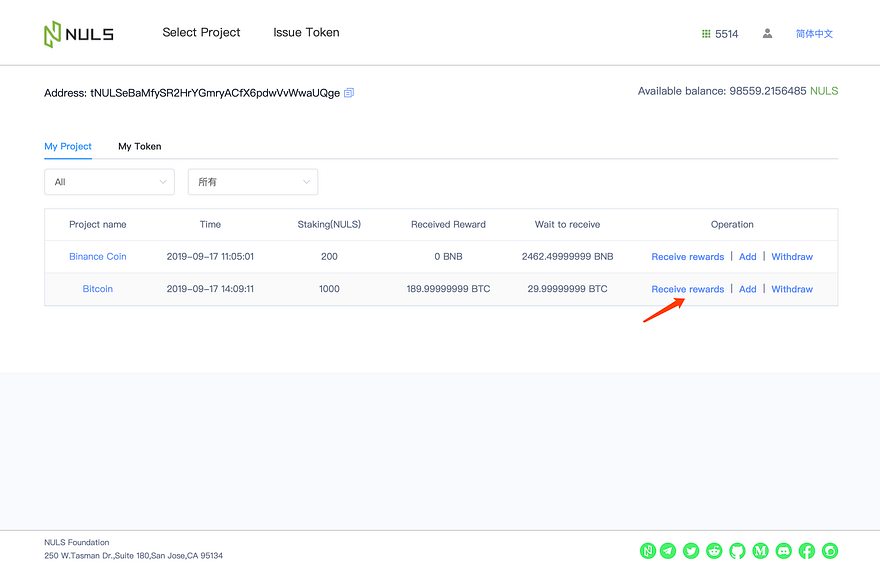Click the staking value 200
The height and width of the screenshot is (569, 880).
click(x=329, y=256)
